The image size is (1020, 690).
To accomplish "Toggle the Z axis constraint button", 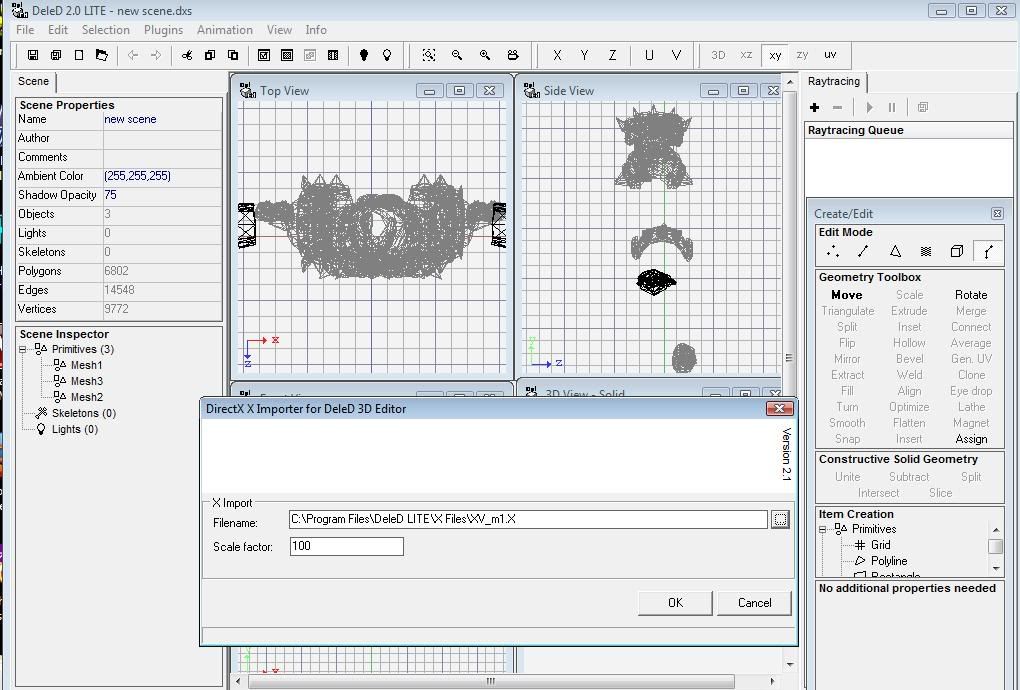I will point(612,55).
